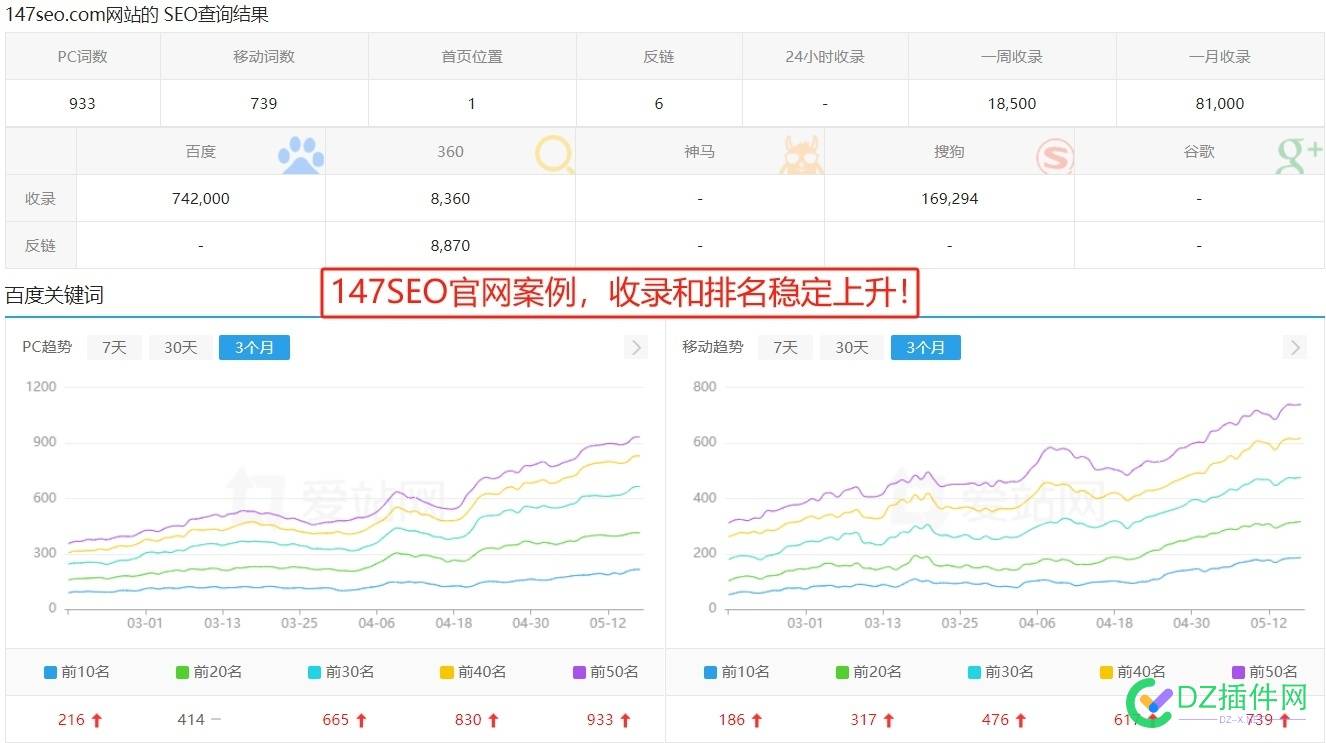Expand PC trend chart next arrow
1326x743 pixels.
click(636, 347)
